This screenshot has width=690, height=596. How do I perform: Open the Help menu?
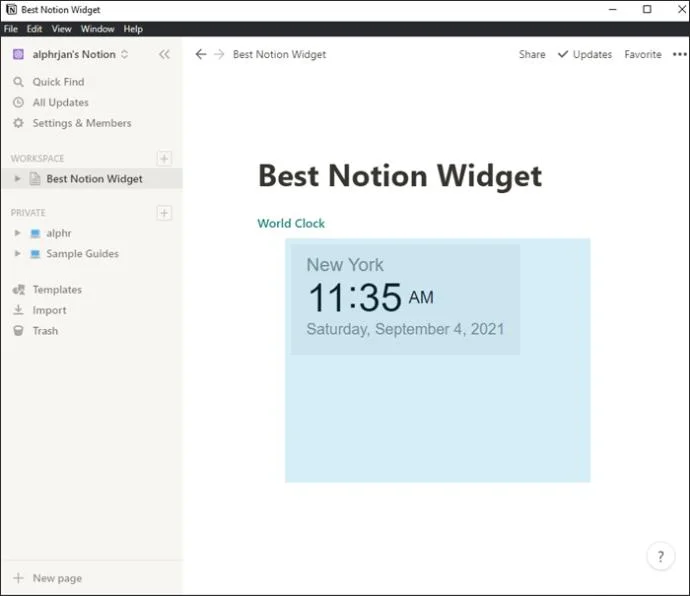[133, 29]
